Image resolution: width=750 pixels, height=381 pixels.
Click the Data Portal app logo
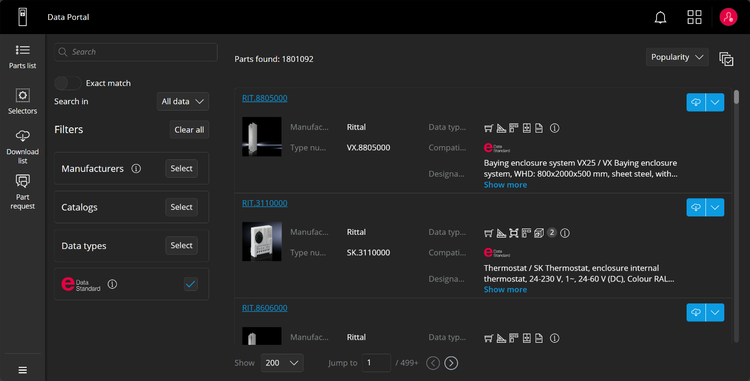(22, 17)
